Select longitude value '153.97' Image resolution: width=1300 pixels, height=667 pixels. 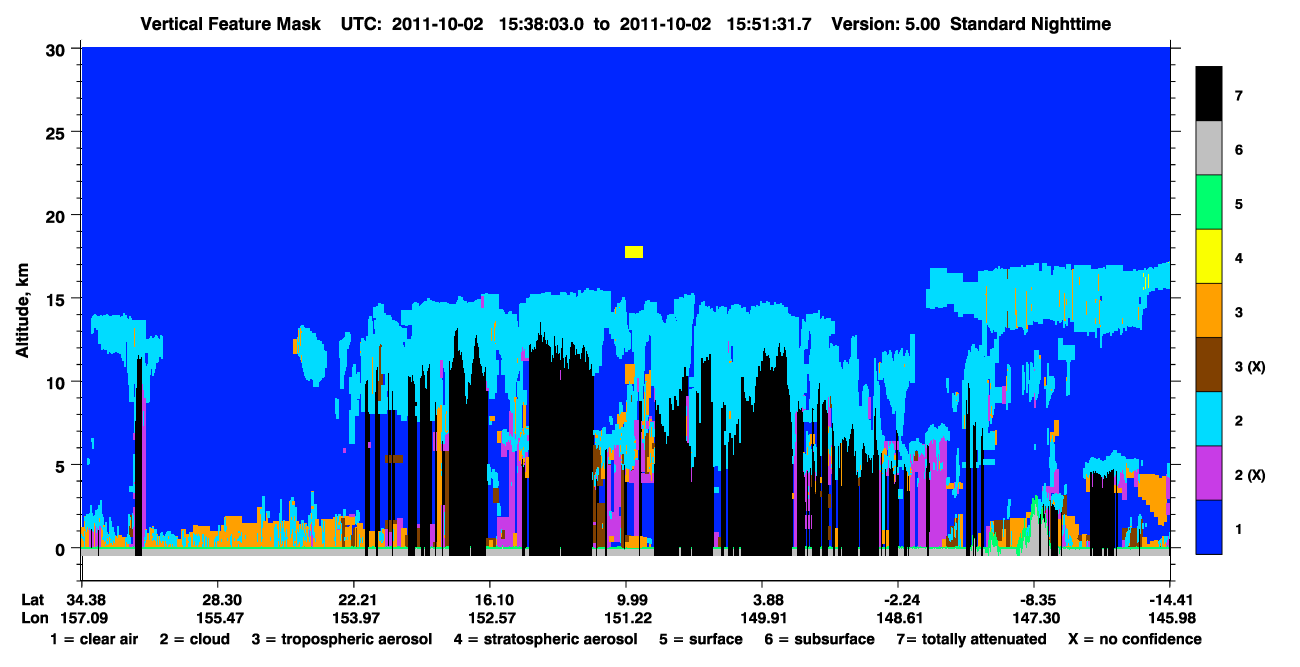click(x=354, y=619)
